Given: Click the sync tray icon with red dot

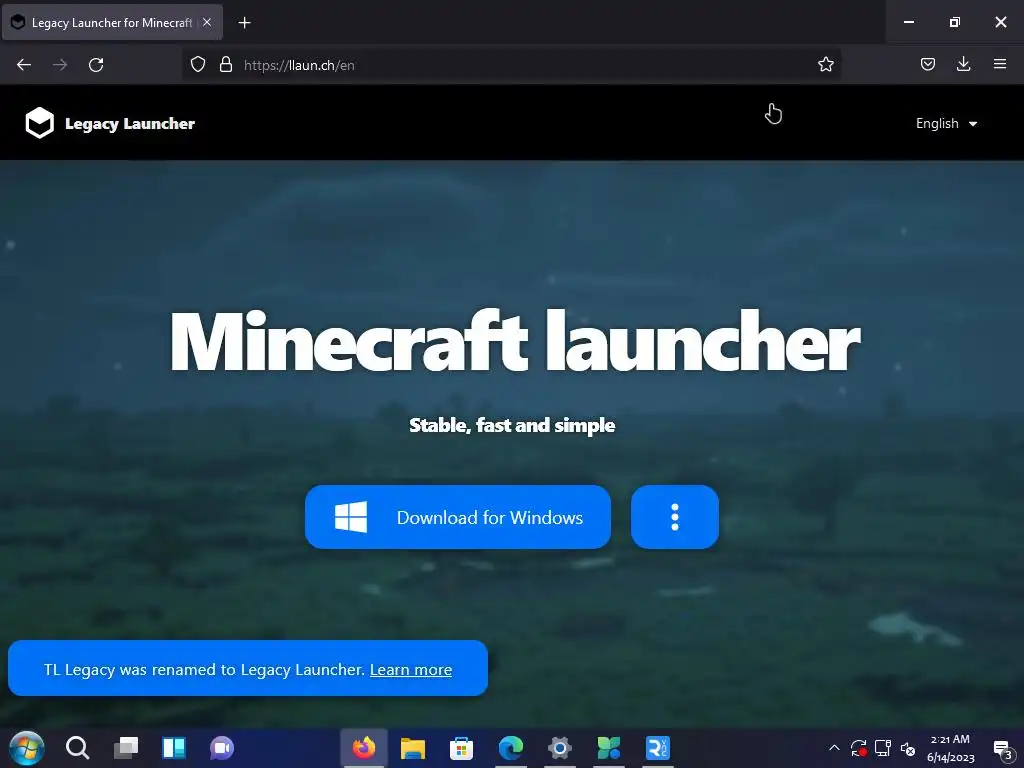Looking at the screenshot, I should click(858, 748).
